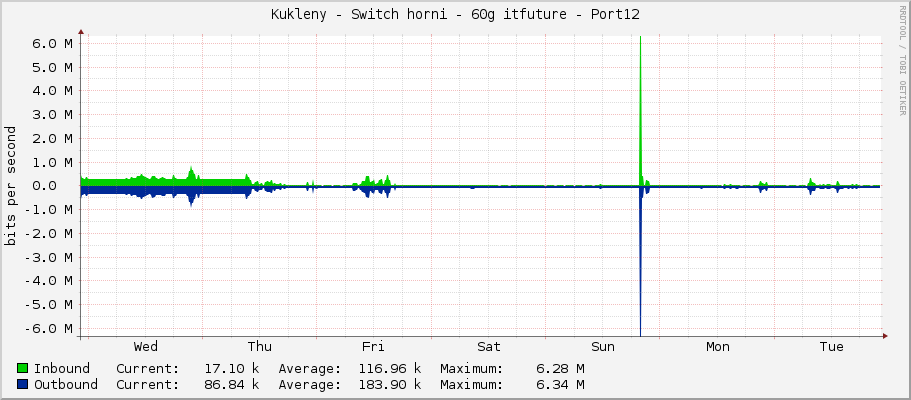Click the green traffic hump on Friday
Screen dimensions: 911x400
click(373, 181)
